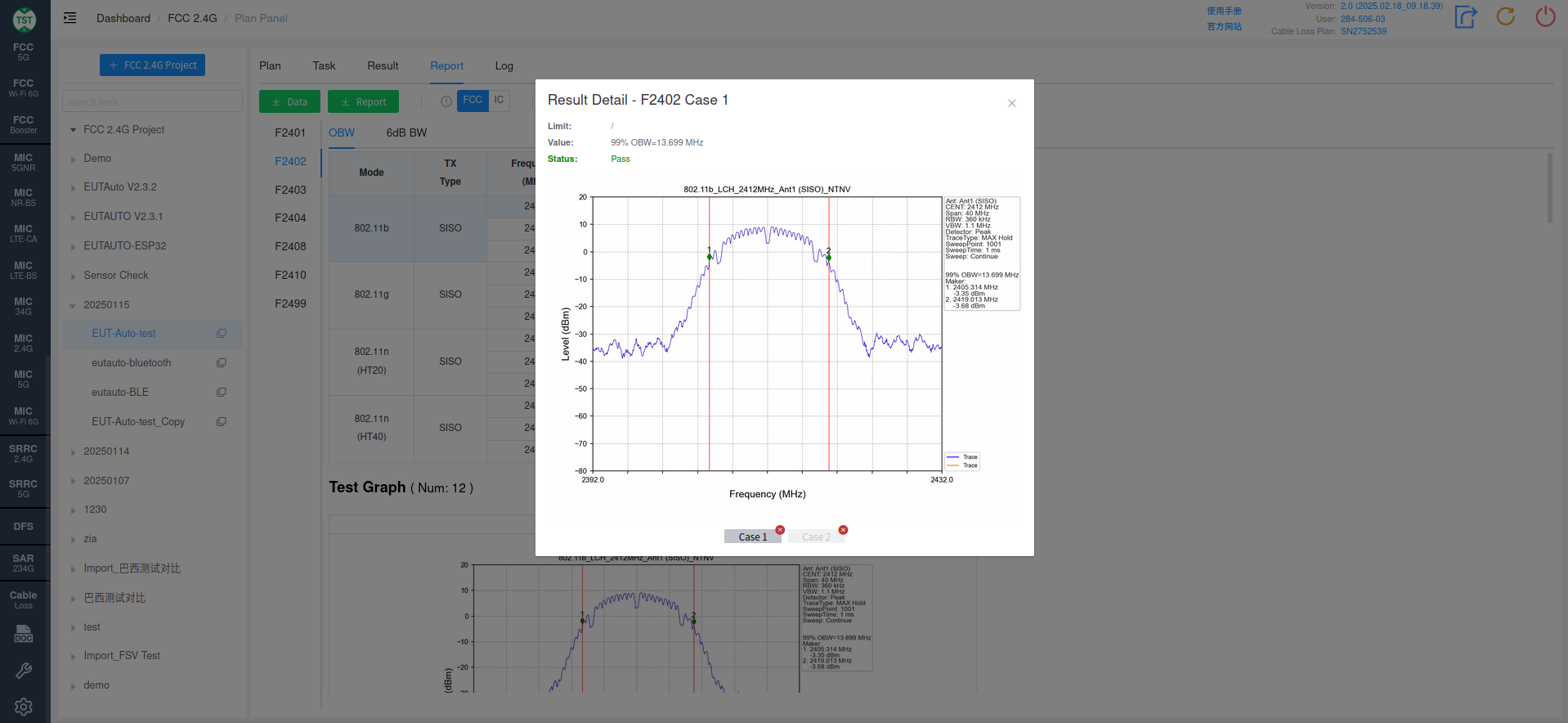Click the info circle icon near FCC toggle
The width and height of the screenshot is (1568, 723).
(x=446, y=101)
